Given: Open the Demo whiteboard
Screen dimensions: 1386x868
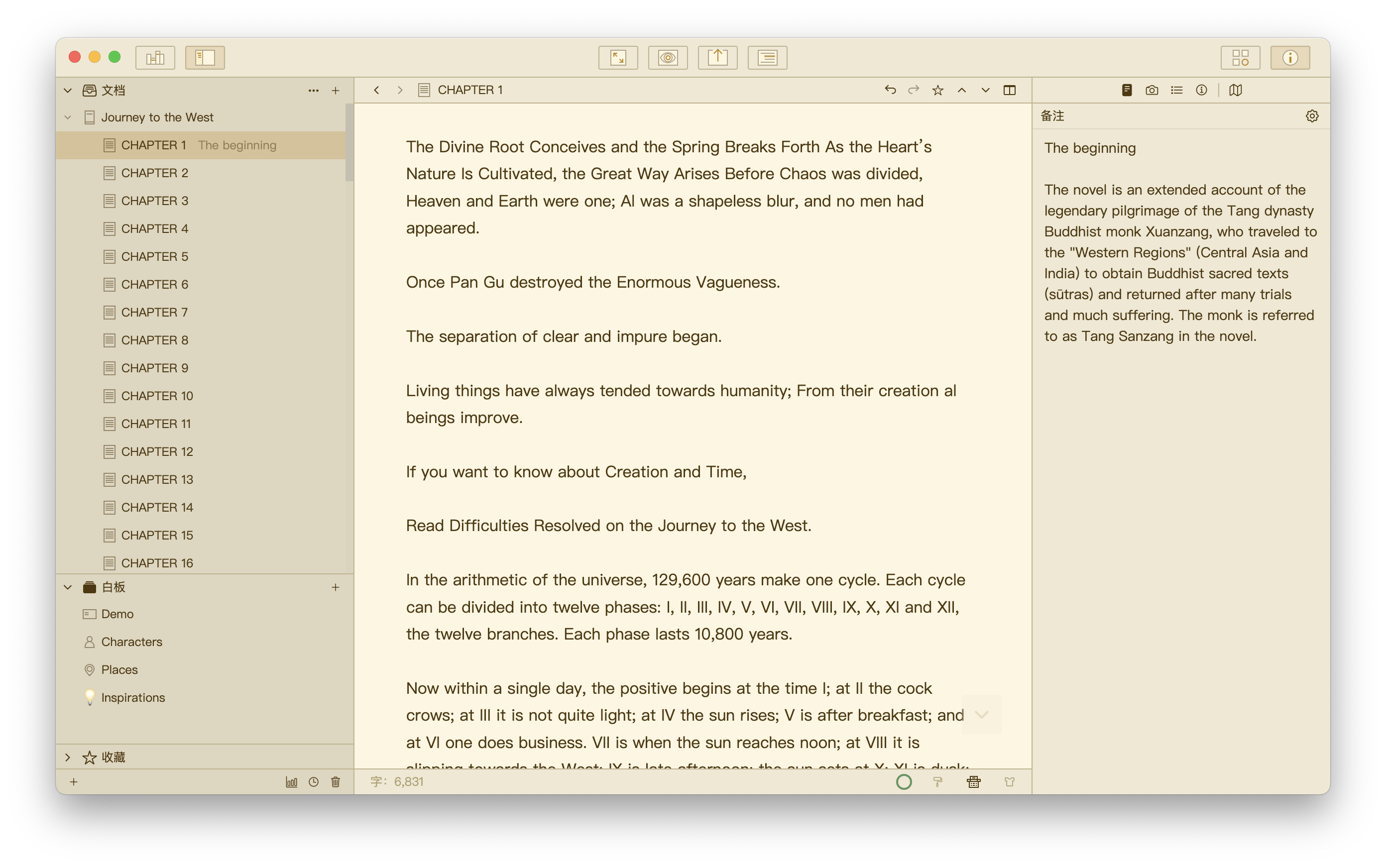Looking at the screenshot, I should (205, 614).
